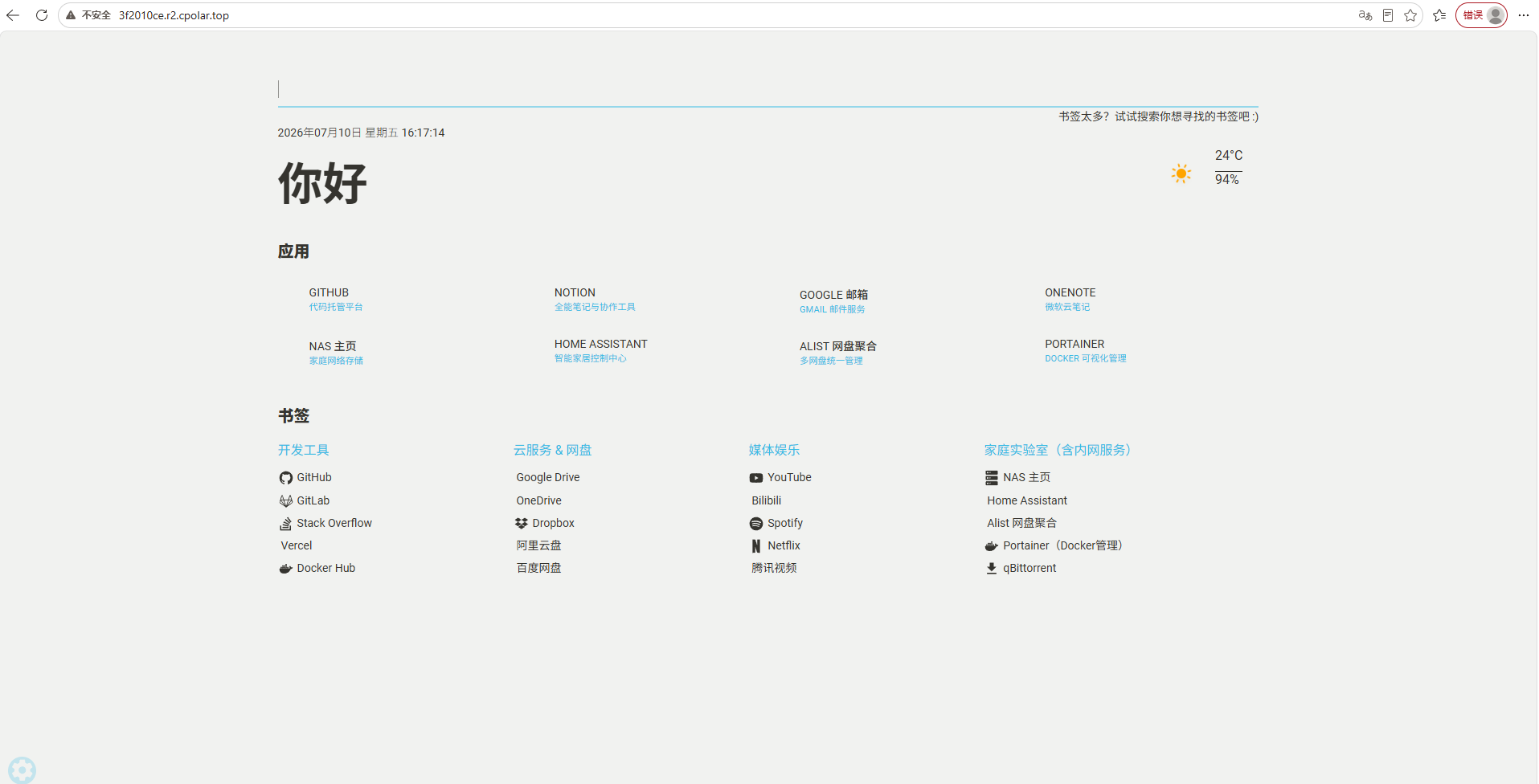Click the Stack Overflow bookmark icon
The width and height of the screenshot is (1539, 784).
pos(285,524)
